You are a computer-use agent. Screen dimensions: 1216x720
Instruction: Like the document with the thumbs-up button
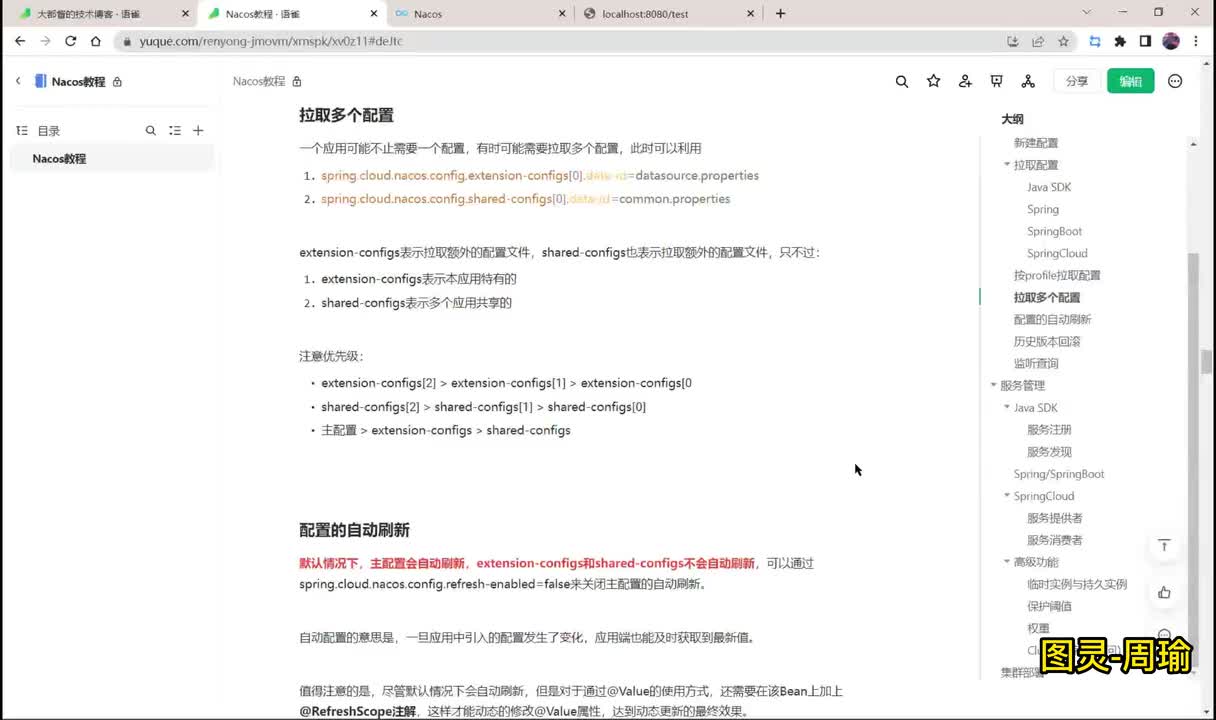(1164, 593)
